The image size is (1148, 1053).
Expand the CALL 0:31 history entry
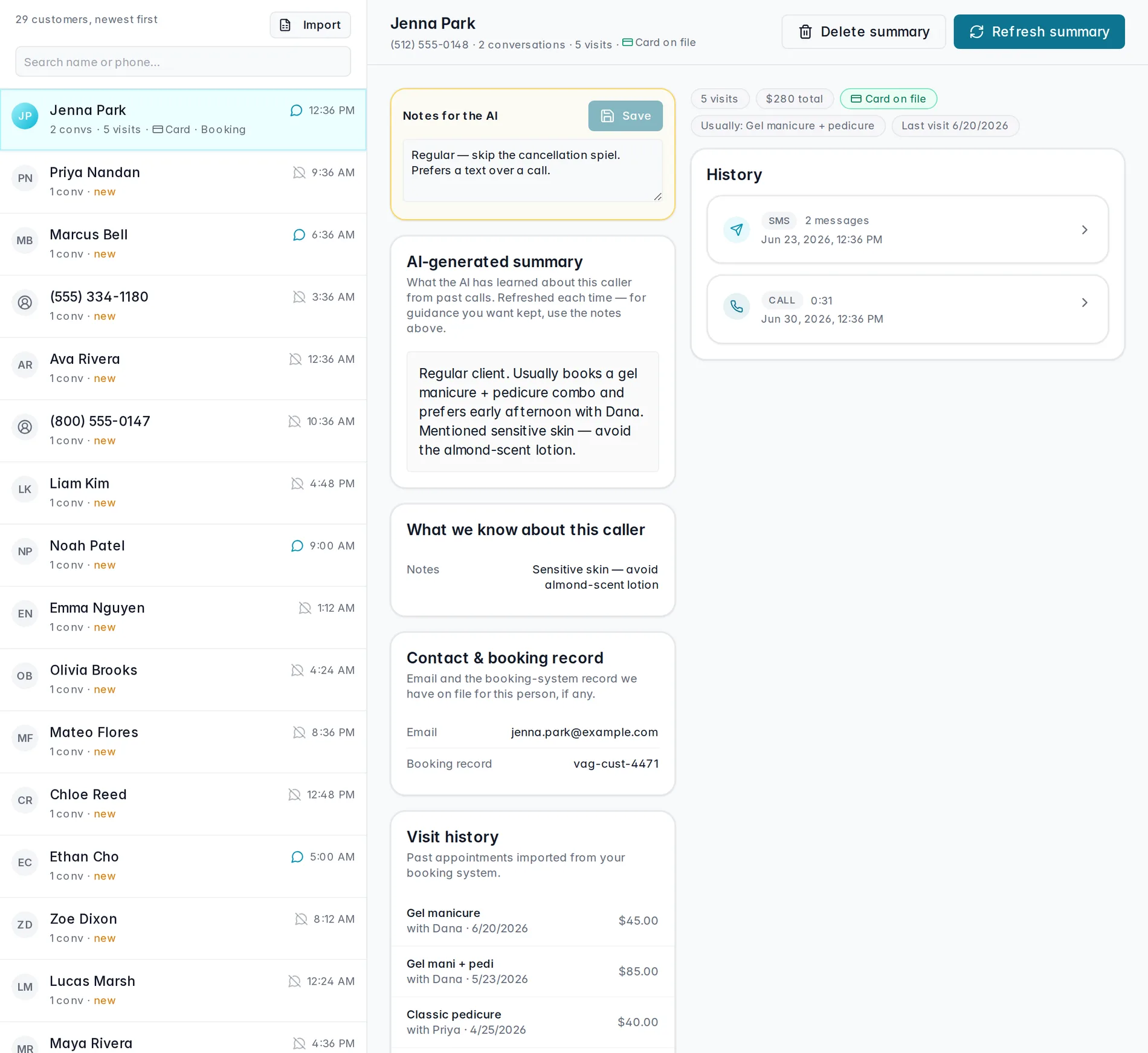point(908,309)
